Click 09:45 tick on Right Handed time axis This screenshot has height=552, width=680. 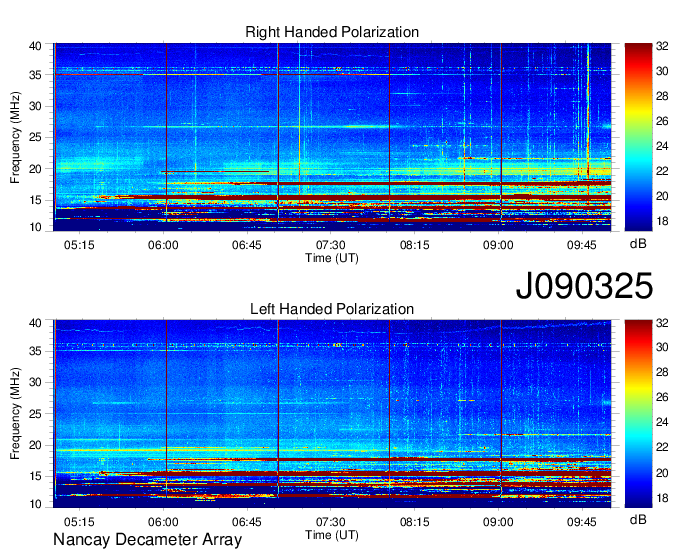(582, 245)
